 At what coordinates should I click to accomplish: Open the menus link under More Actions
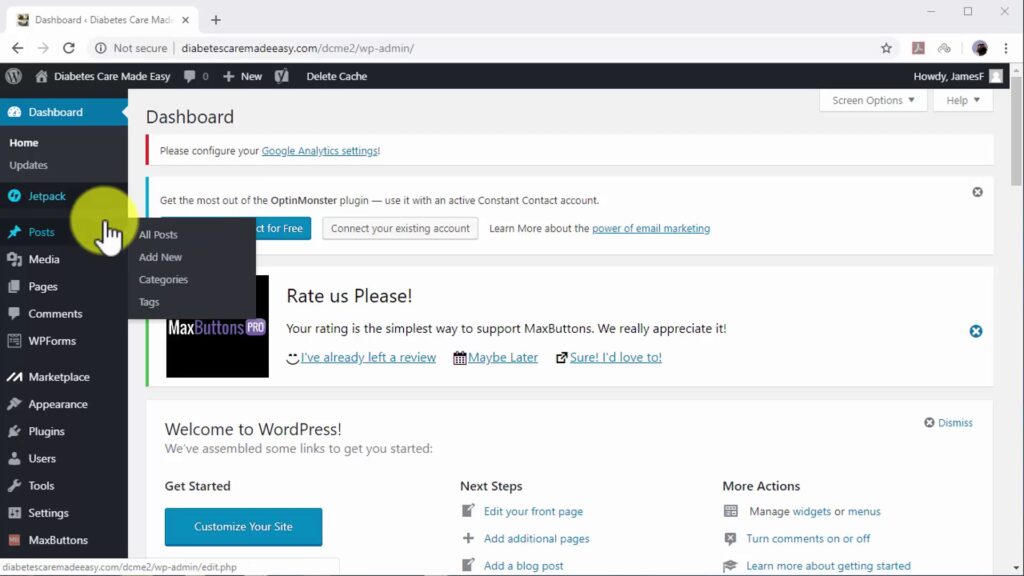864,511
